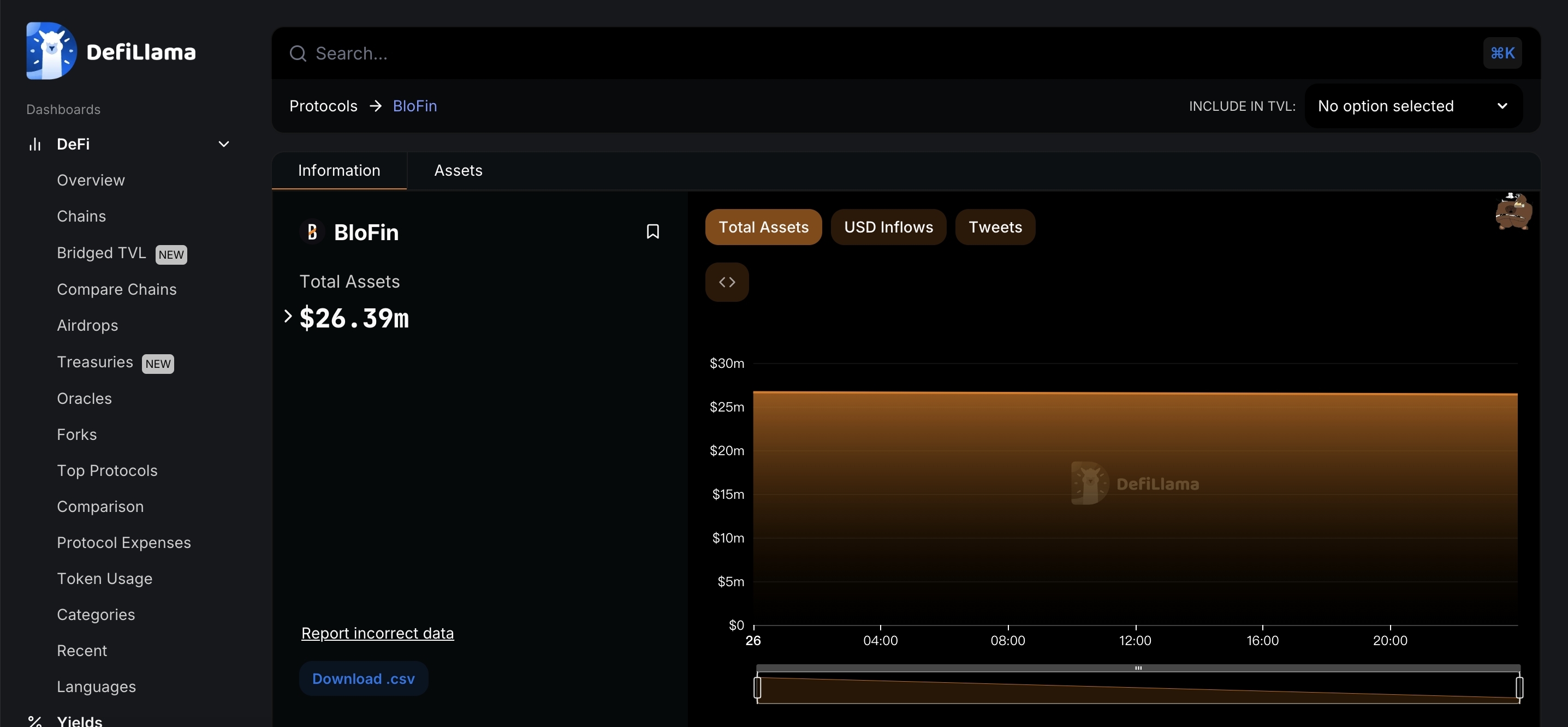Open the Yields section
1568x727 pixels.
(x=79, y=720)
